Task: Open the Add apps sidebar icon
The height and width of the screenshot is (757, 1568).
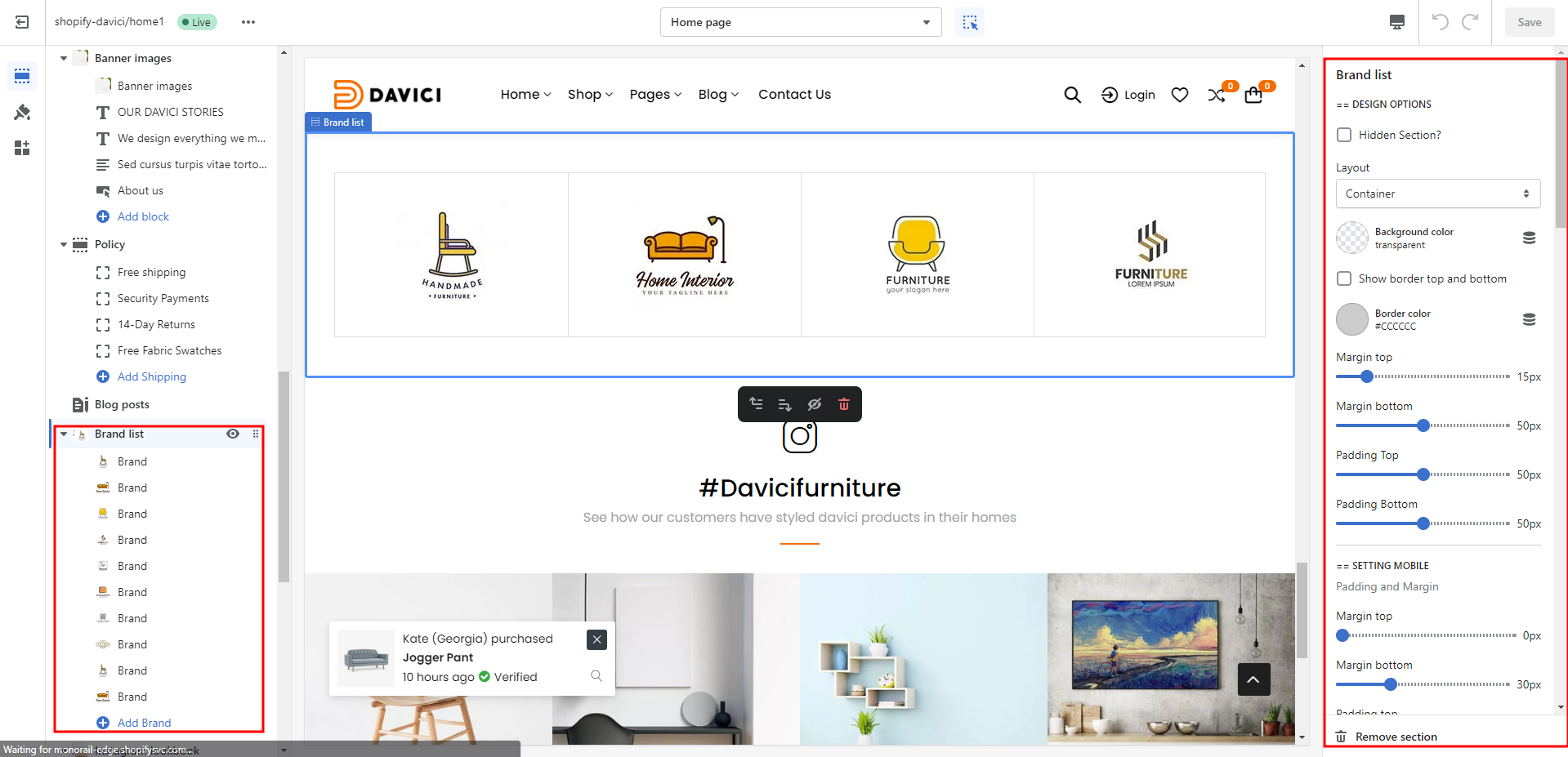Action: click(x=22, y=148)
